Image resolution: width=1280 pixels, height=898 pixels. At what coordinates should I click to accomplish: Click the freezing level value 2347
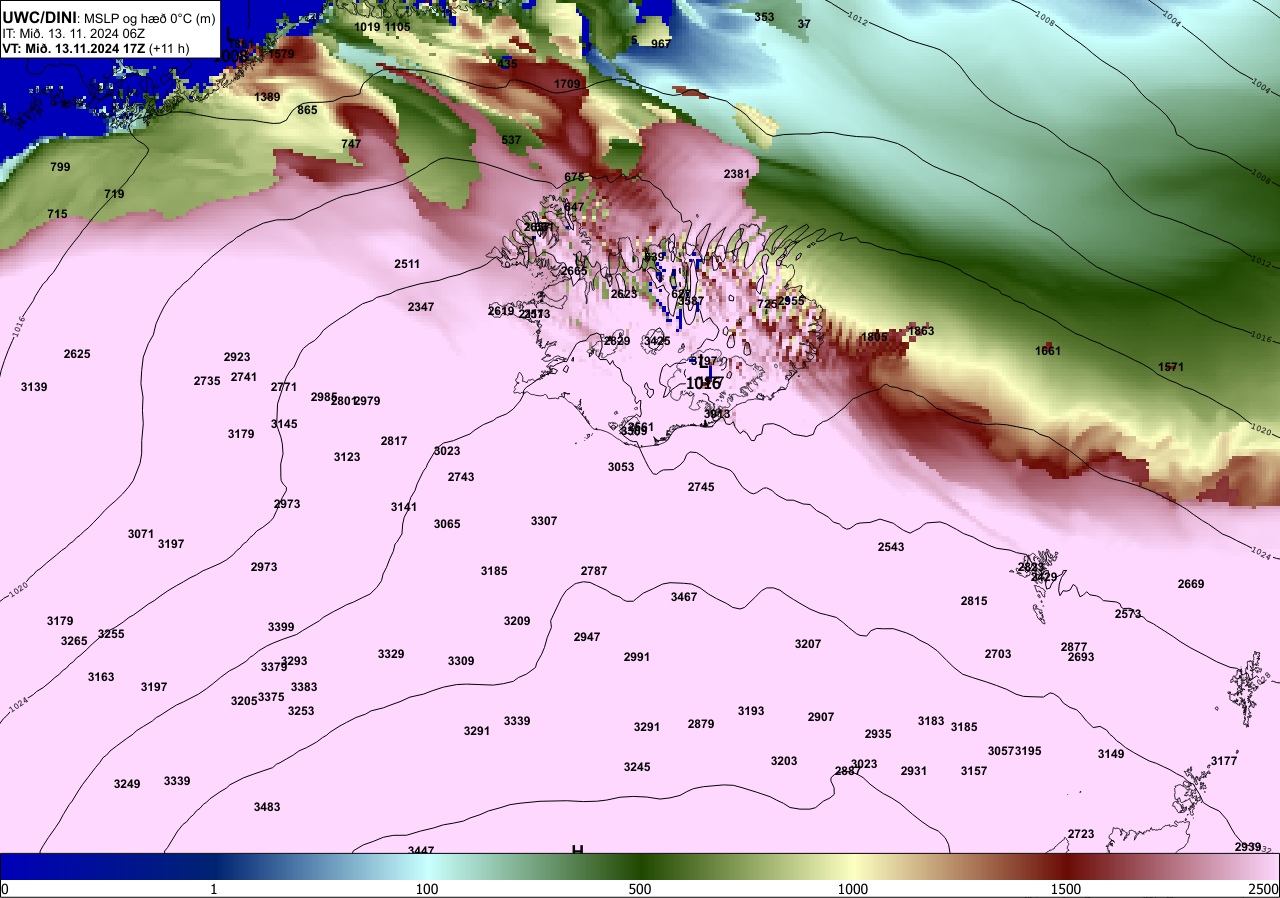(x=421, y=307)
